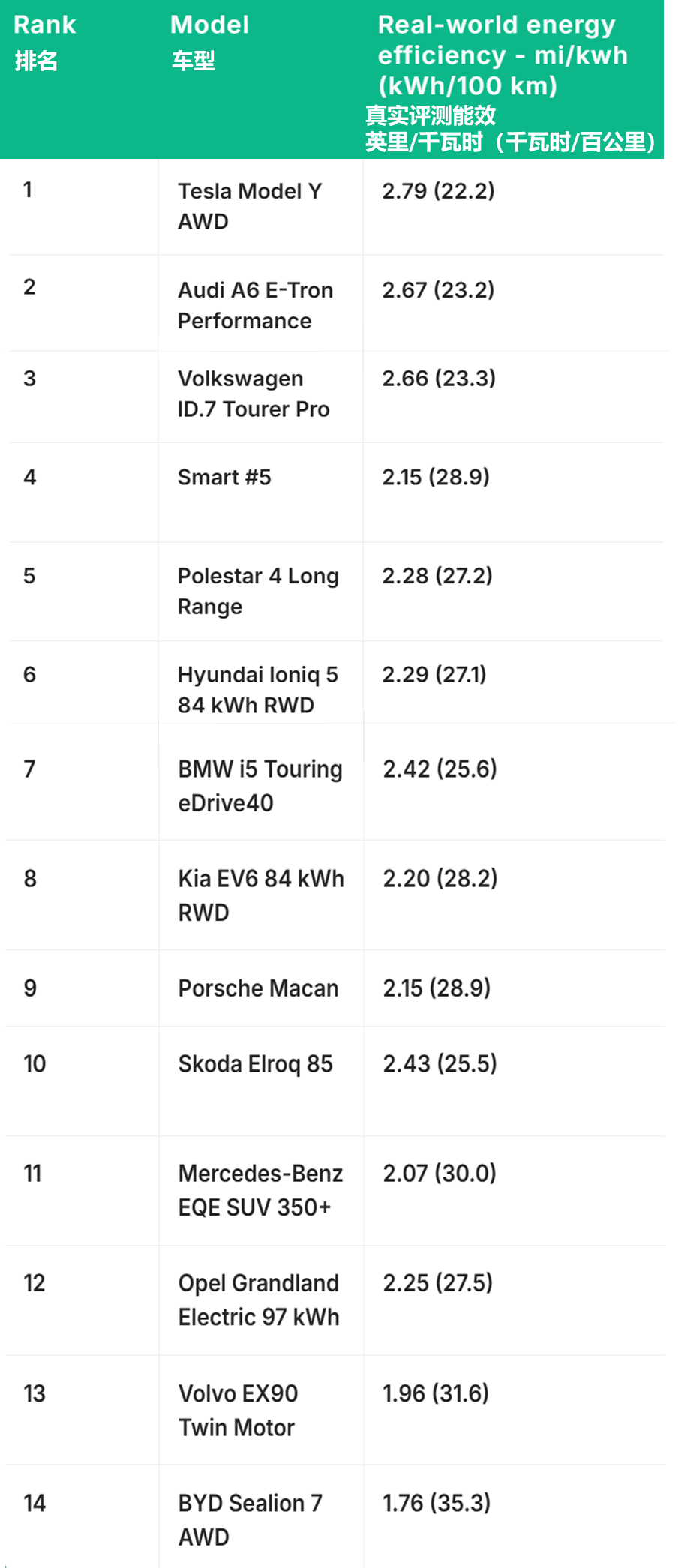The height and width of the screenshot is (1568, 682).
Task: Click the Rank column header
Action: 45,25
